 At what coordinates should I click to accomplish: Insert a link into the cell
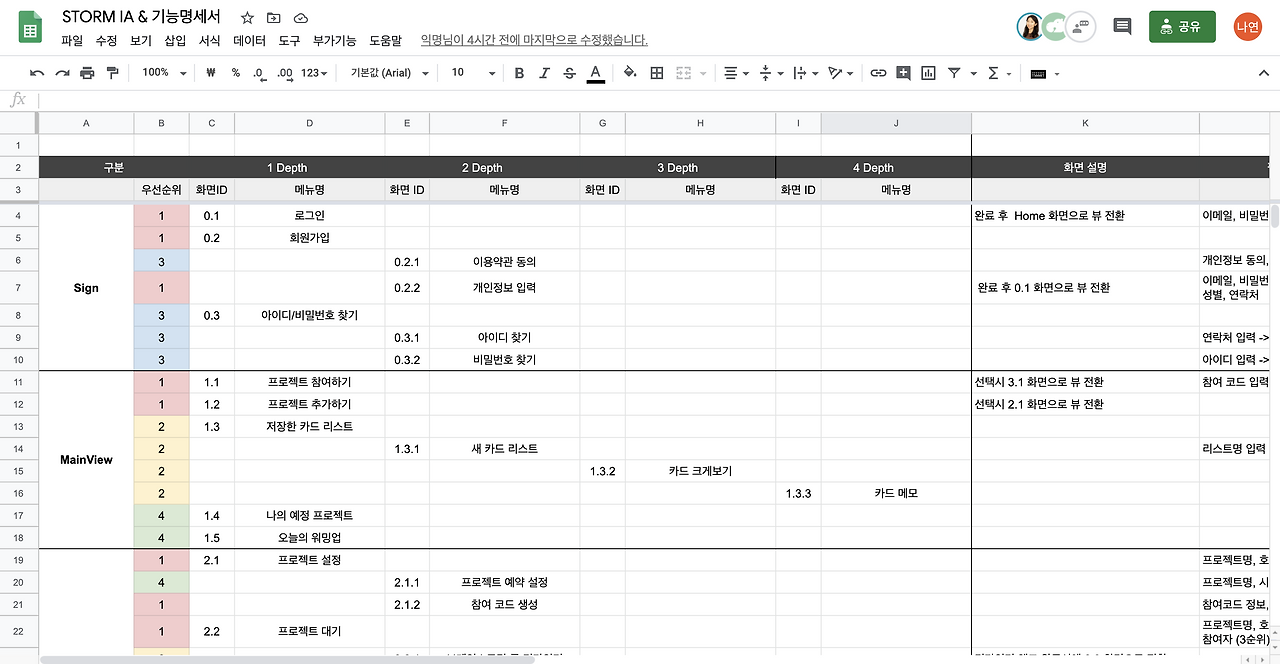[878, 72]
